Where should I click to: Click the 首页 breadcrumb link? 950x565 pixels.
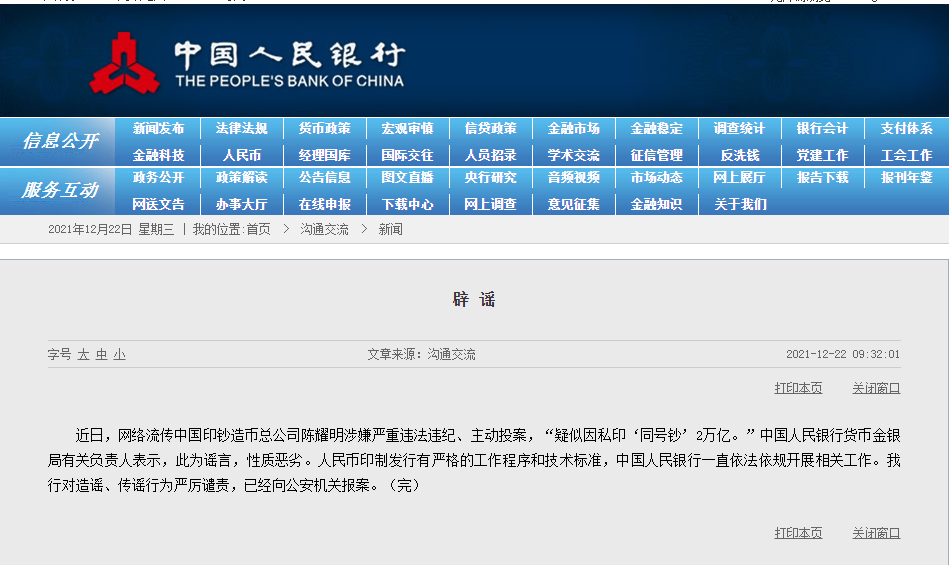(258, 229)
